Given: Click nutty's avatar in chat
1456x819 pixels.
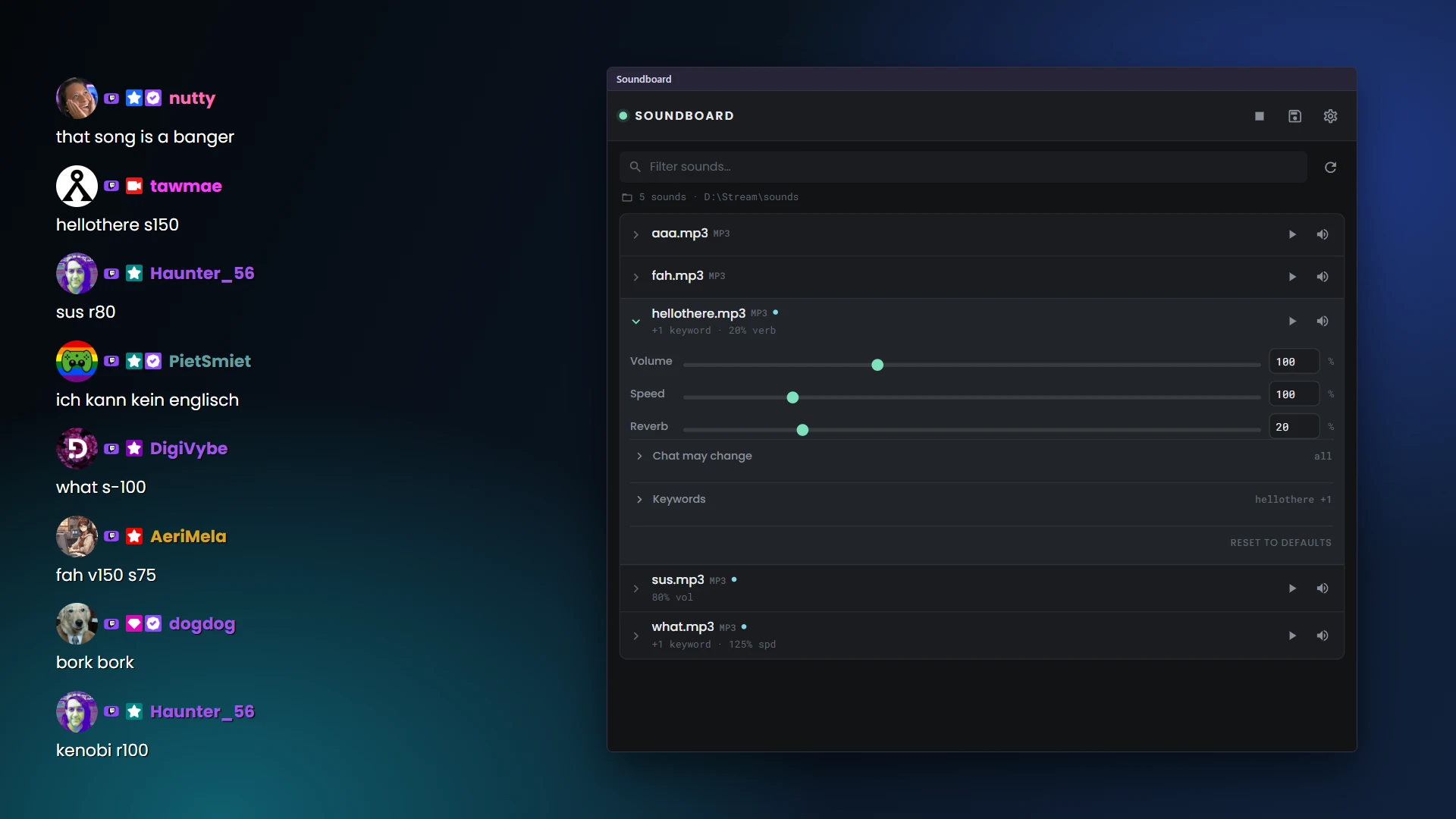Looking at the screenshot, I should click(77, 98).
